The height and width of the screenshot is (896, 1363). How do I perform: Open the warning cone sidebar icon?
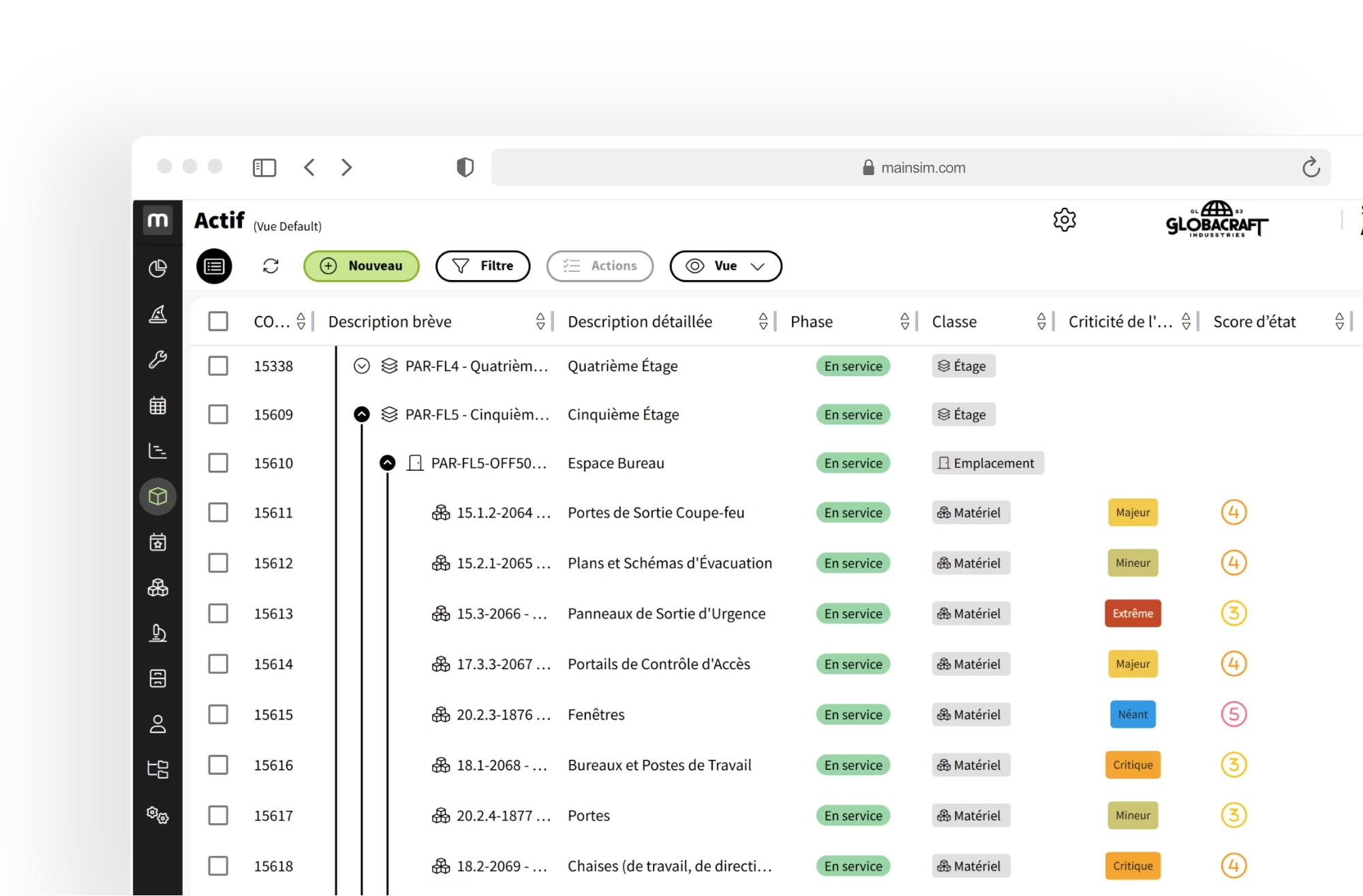157,314
